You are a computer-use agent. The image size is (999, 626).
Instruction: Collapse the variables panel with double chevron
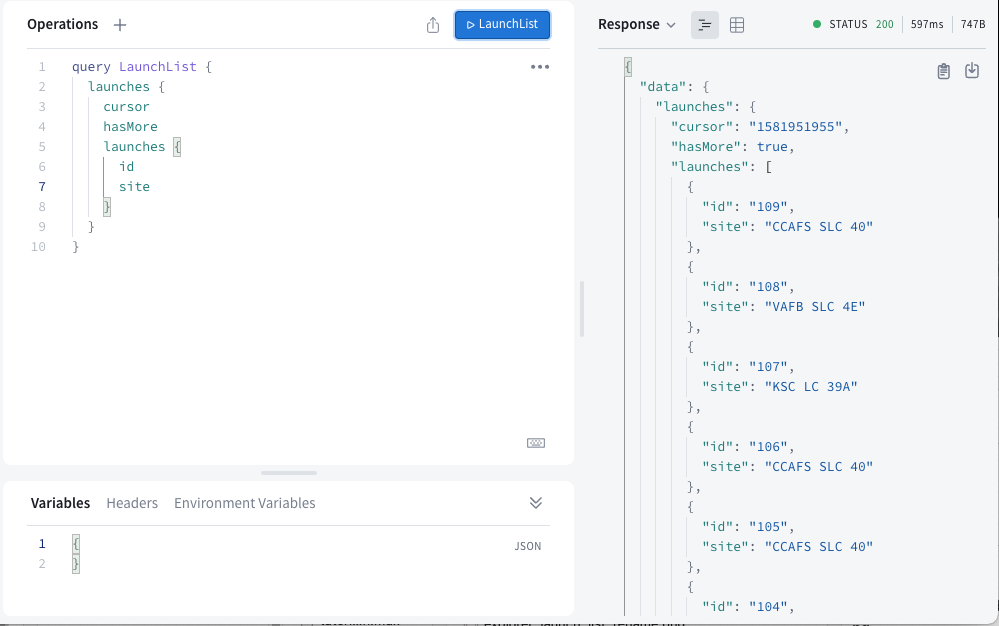tap(536, 503)
